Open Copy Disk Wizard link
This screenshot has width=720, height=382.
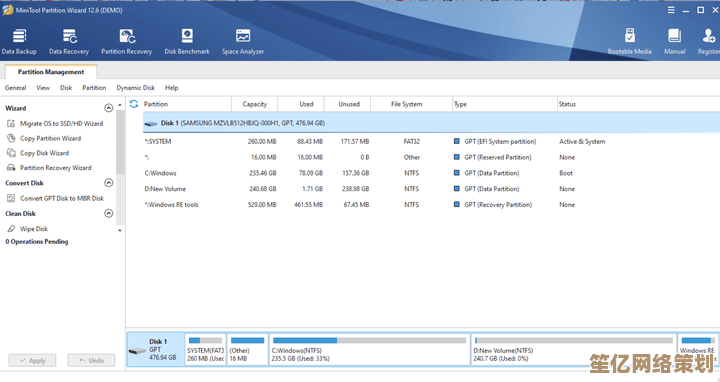click(45, 153)
